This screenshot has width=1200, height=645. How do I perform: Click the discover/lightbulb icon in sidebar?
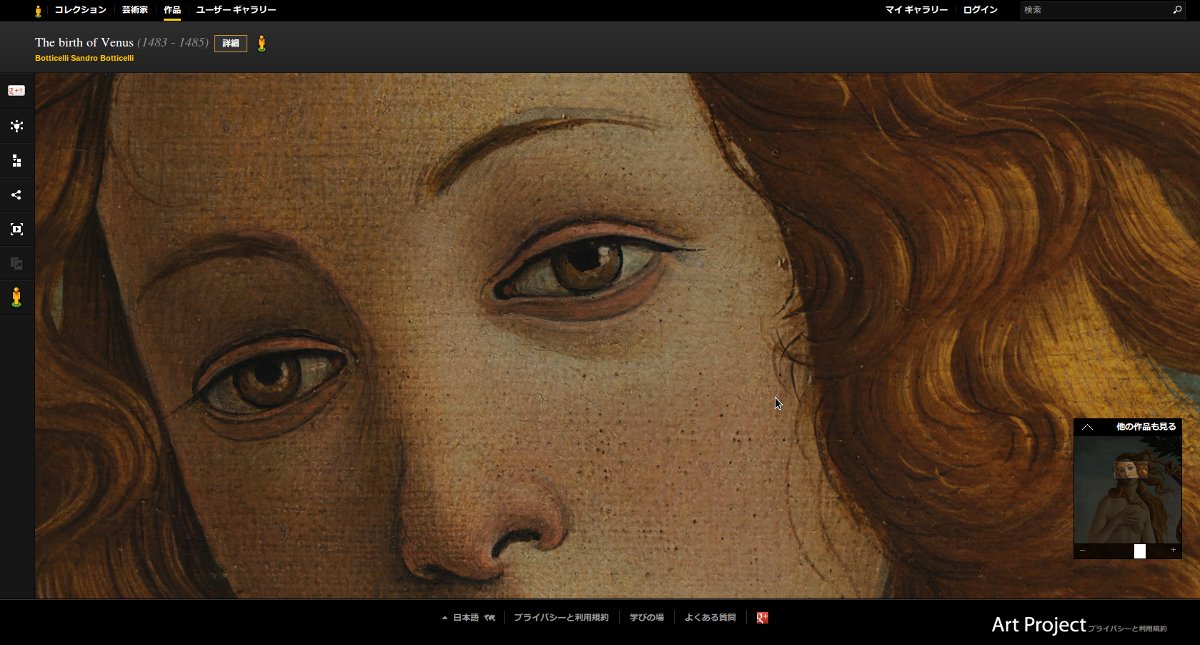coord(16,126)
